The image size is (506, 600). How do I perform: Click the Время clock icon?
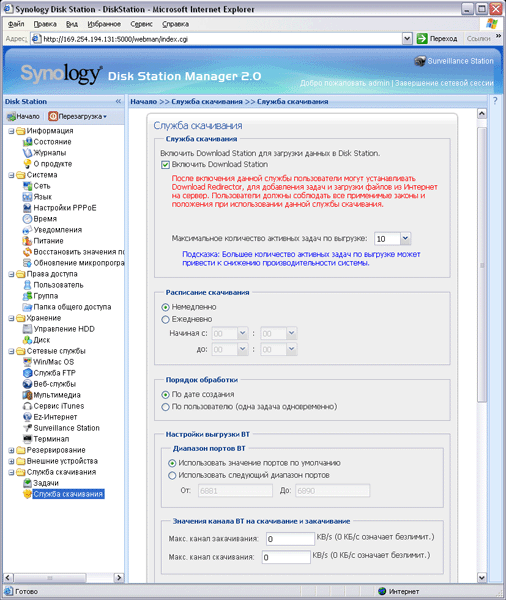(27, 219)
